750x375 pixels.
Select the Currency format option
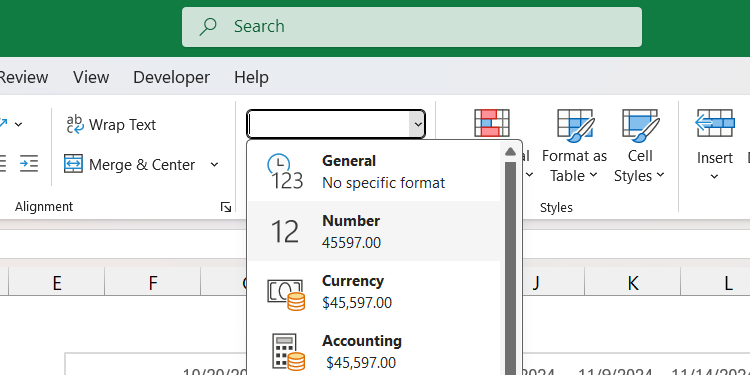pos(374,291)
